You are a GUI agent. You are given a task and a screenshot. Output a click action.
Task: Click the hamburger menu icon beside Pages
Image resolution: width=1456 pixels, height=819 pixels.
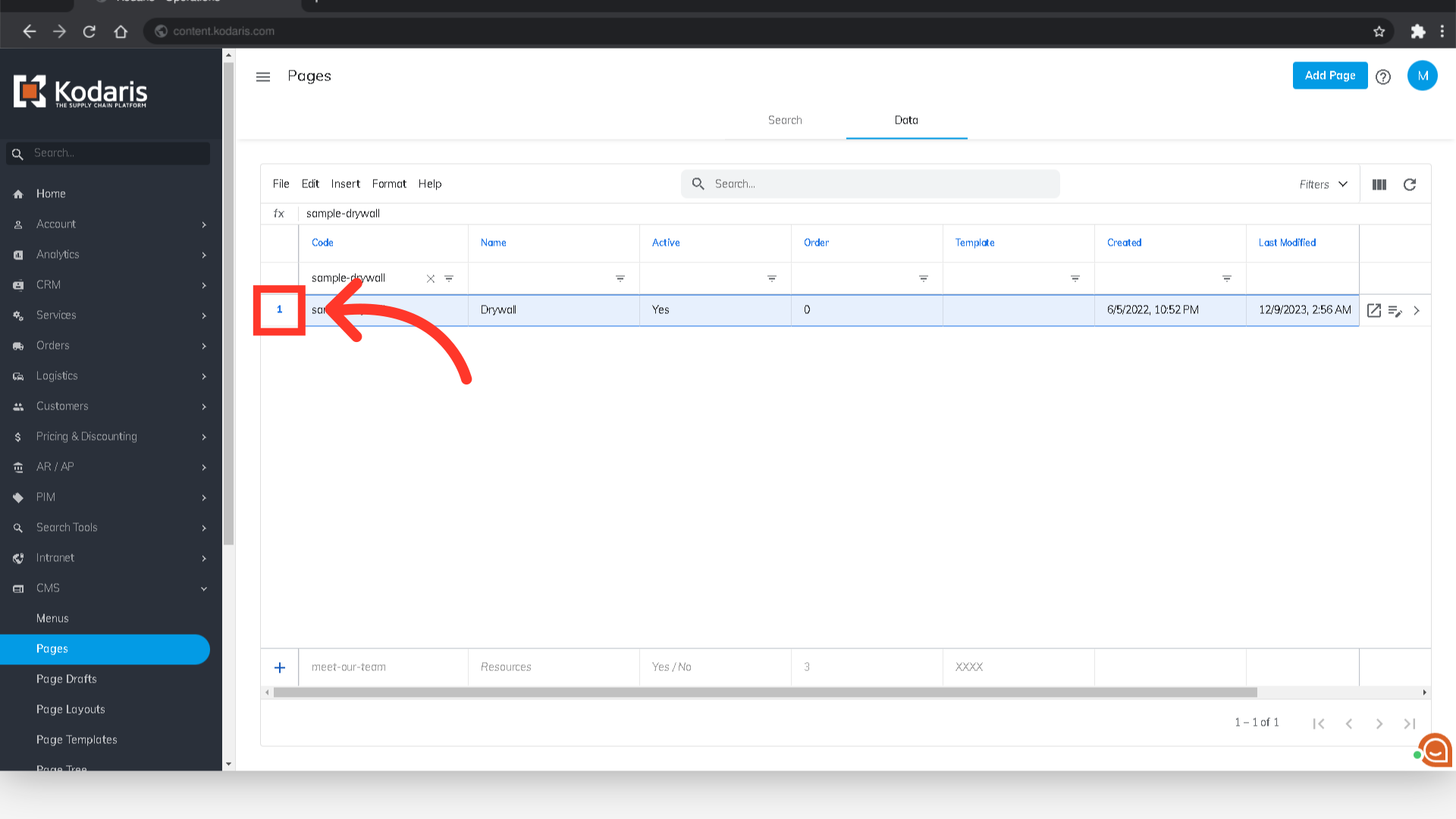click(263, 77)
